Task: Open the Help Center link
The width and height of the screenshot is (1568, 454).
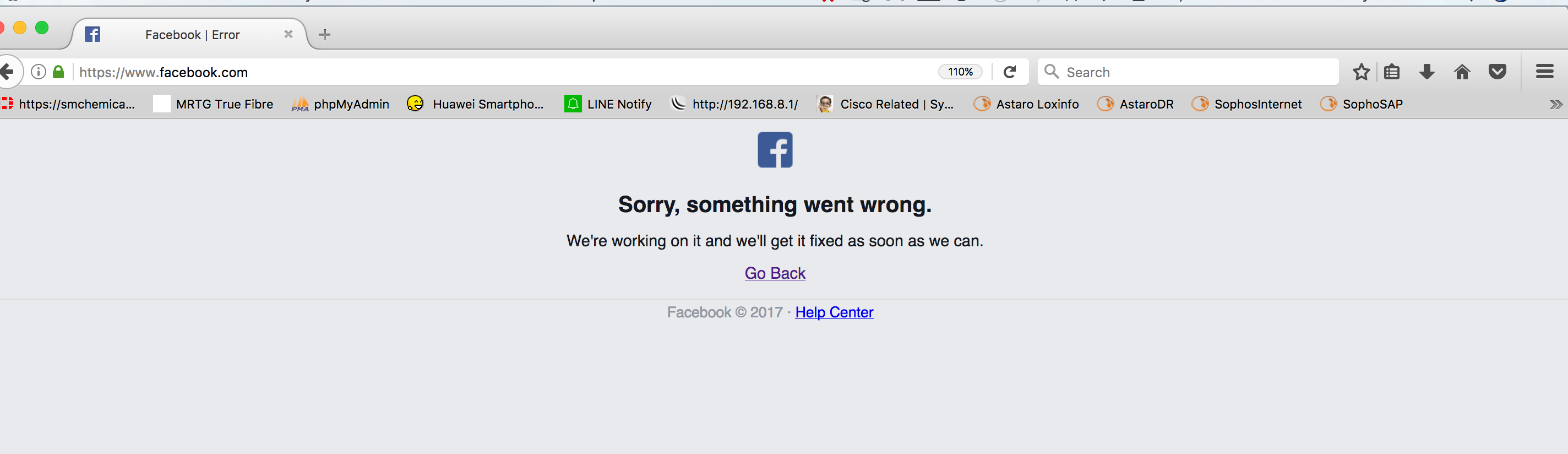Action: (834, 312)
